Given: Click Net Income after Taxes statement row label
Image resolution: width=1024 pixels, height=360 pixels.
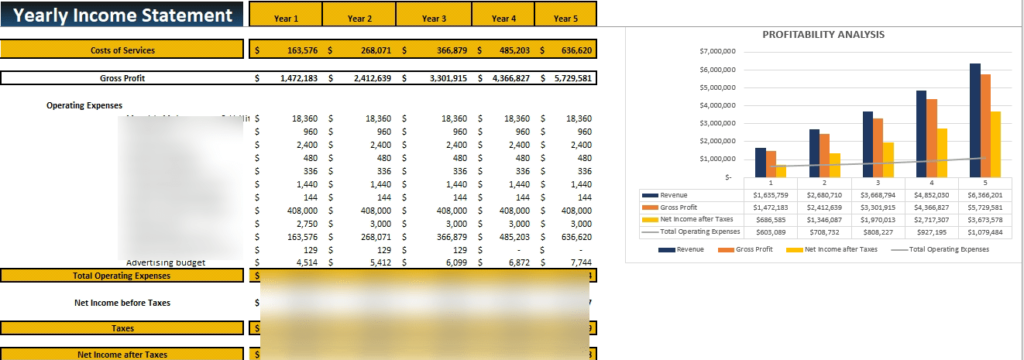Looking at the screenshot, I should (122, 354).
